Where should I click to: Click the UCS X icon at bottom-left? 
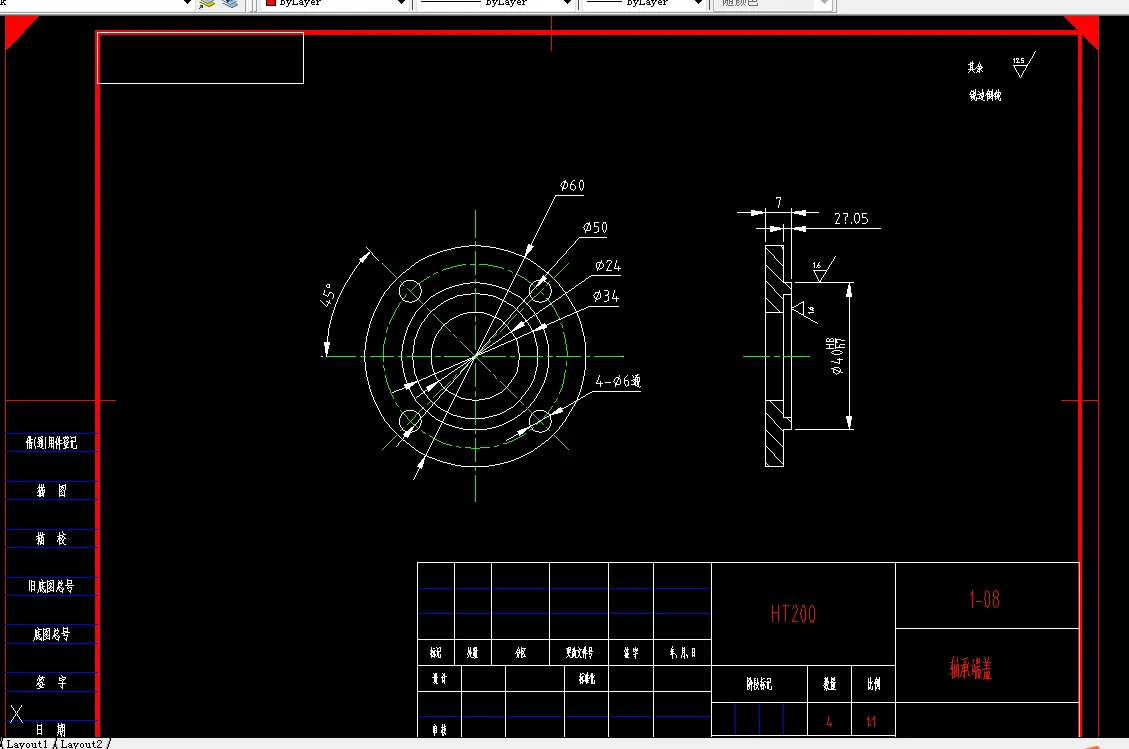coord(17,714)
